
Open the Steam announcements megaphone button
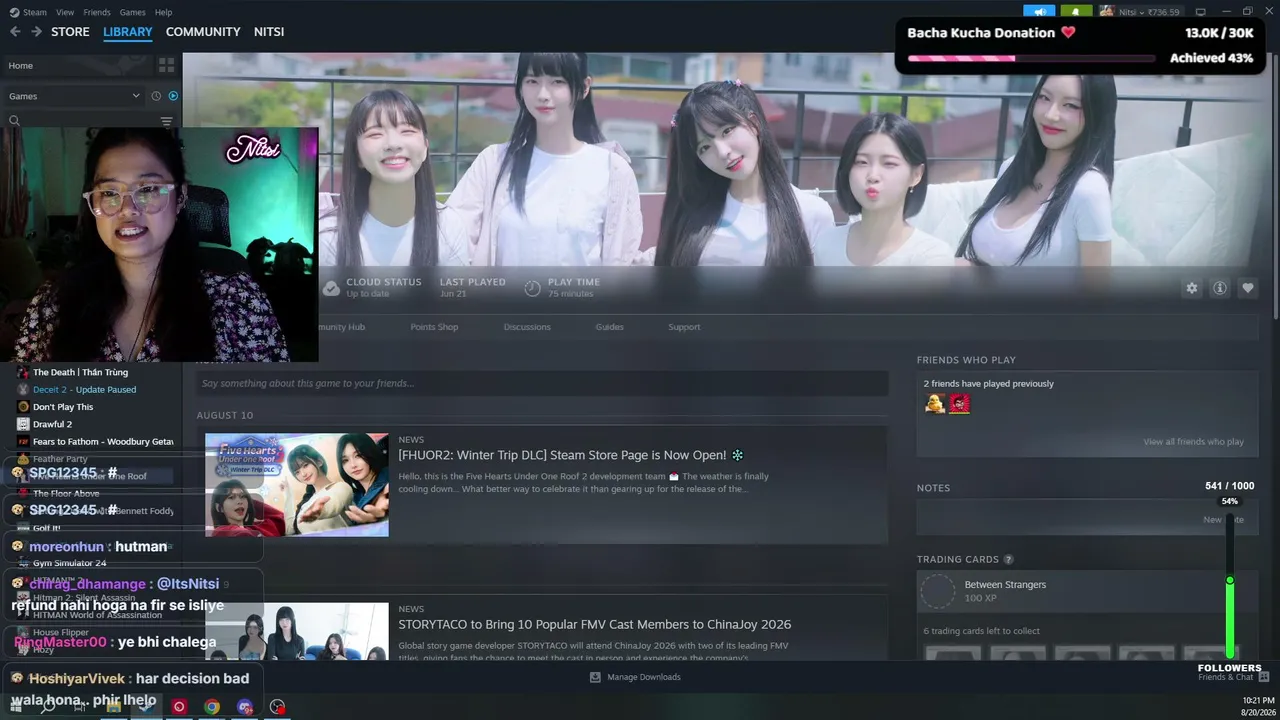(1039, 12)
